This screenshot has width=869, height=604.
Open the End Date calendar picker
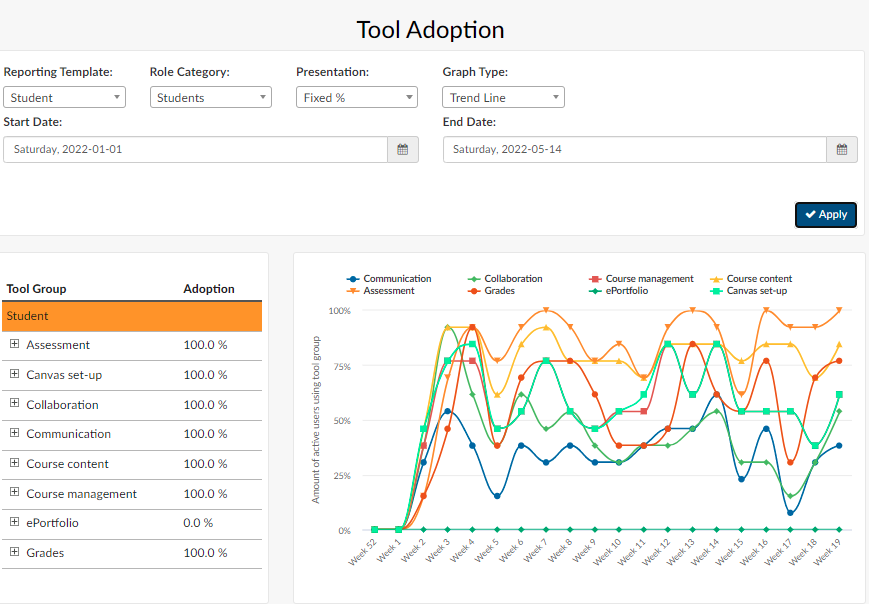[x=842, y=149]
